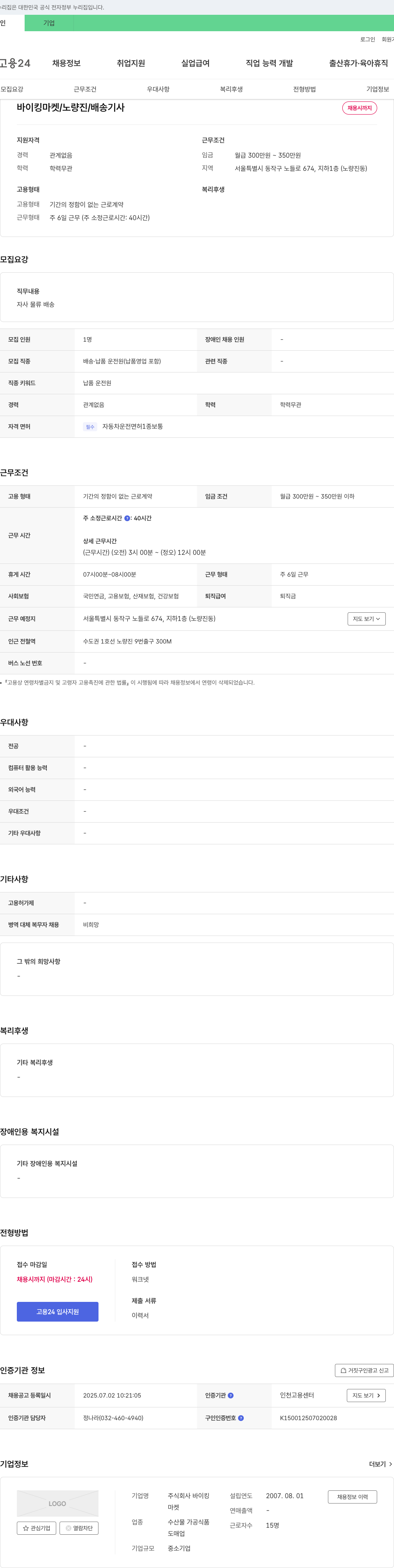Expand 더보기 in 기업정보 section
This screenshot has height=1568, width=394.
point(380,1464)
